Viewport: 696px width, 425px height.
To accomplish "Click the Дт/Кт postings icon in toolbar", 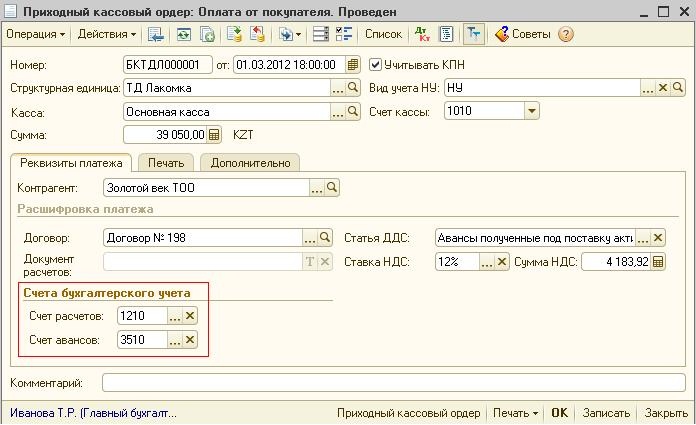I will click(x=420, y=34).
